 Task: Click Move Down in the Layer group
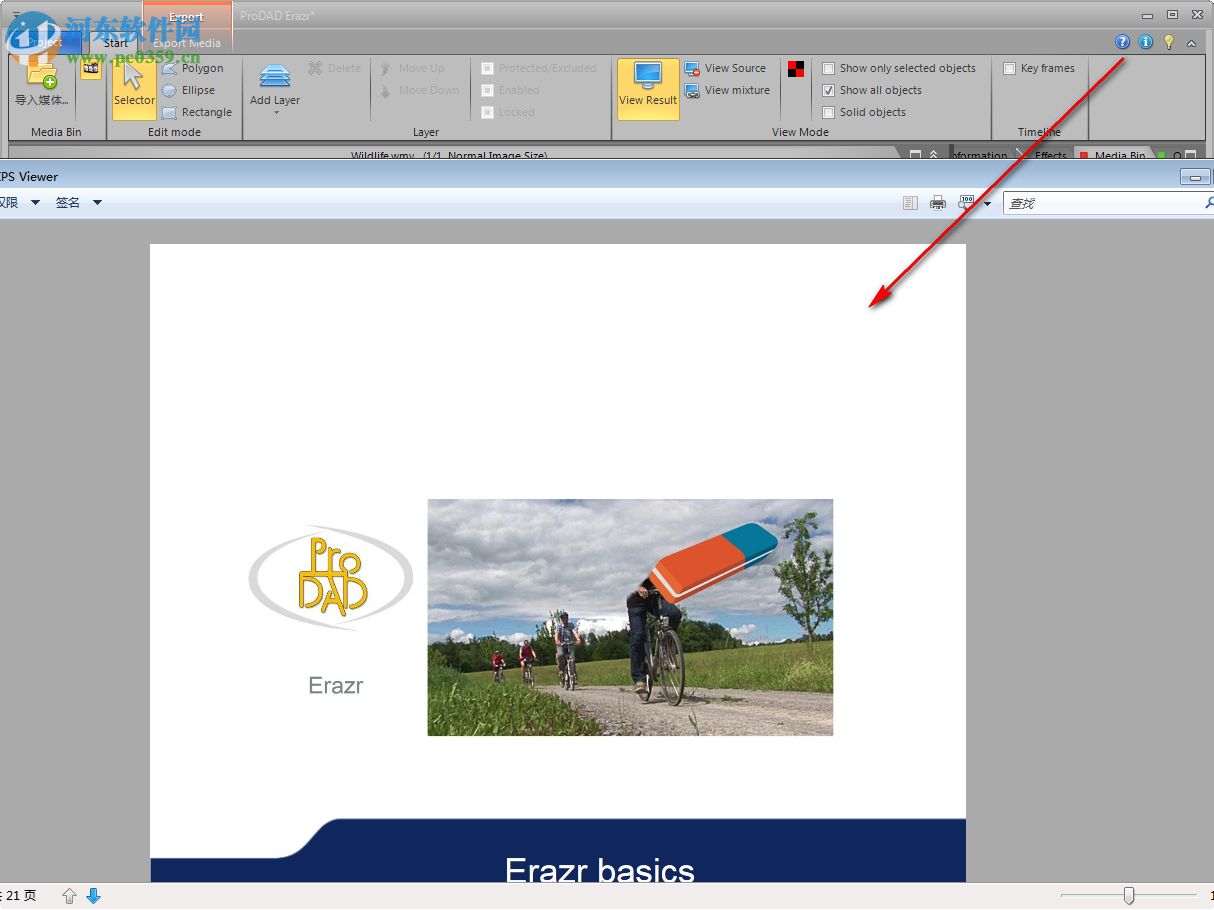click(418, 90)
